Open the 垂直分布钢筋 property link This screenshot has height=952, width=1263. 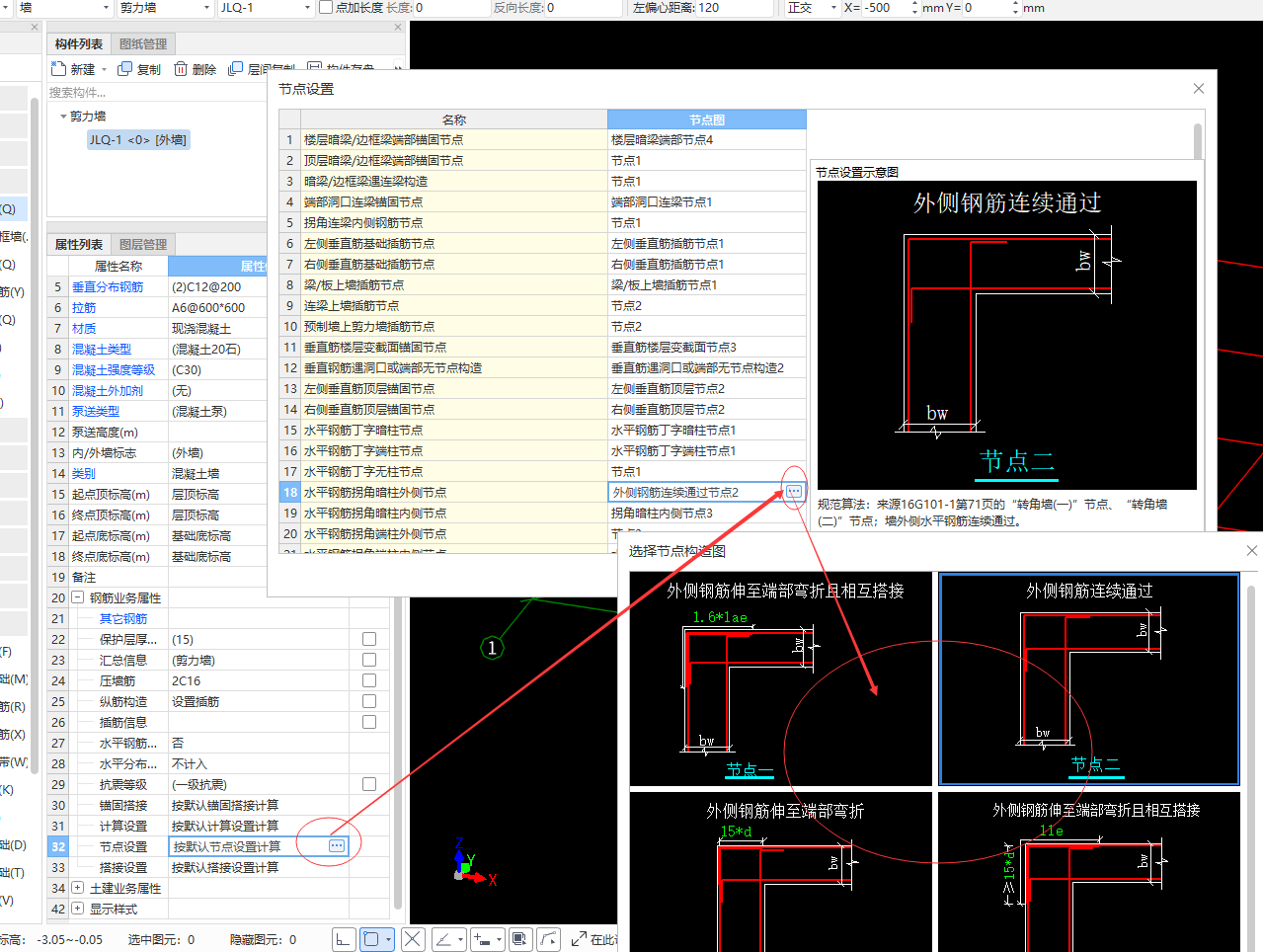click(x=108, y=286)
